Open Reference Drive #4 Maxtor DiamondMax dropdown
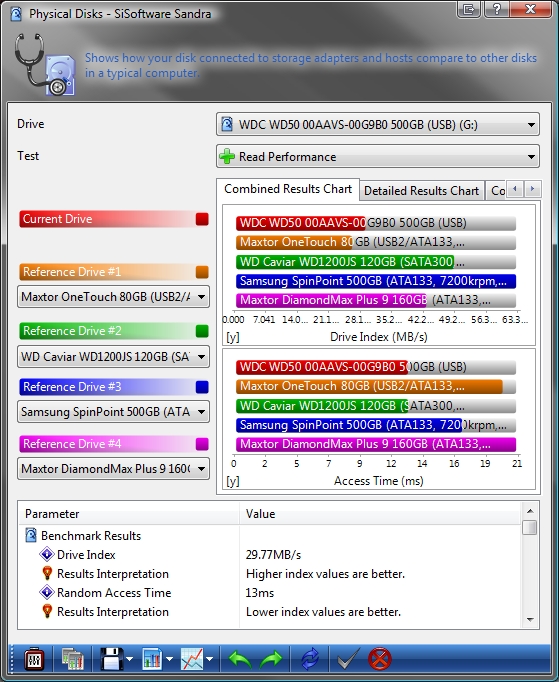Screen dimensions: 559x682 tap(113, 468)
